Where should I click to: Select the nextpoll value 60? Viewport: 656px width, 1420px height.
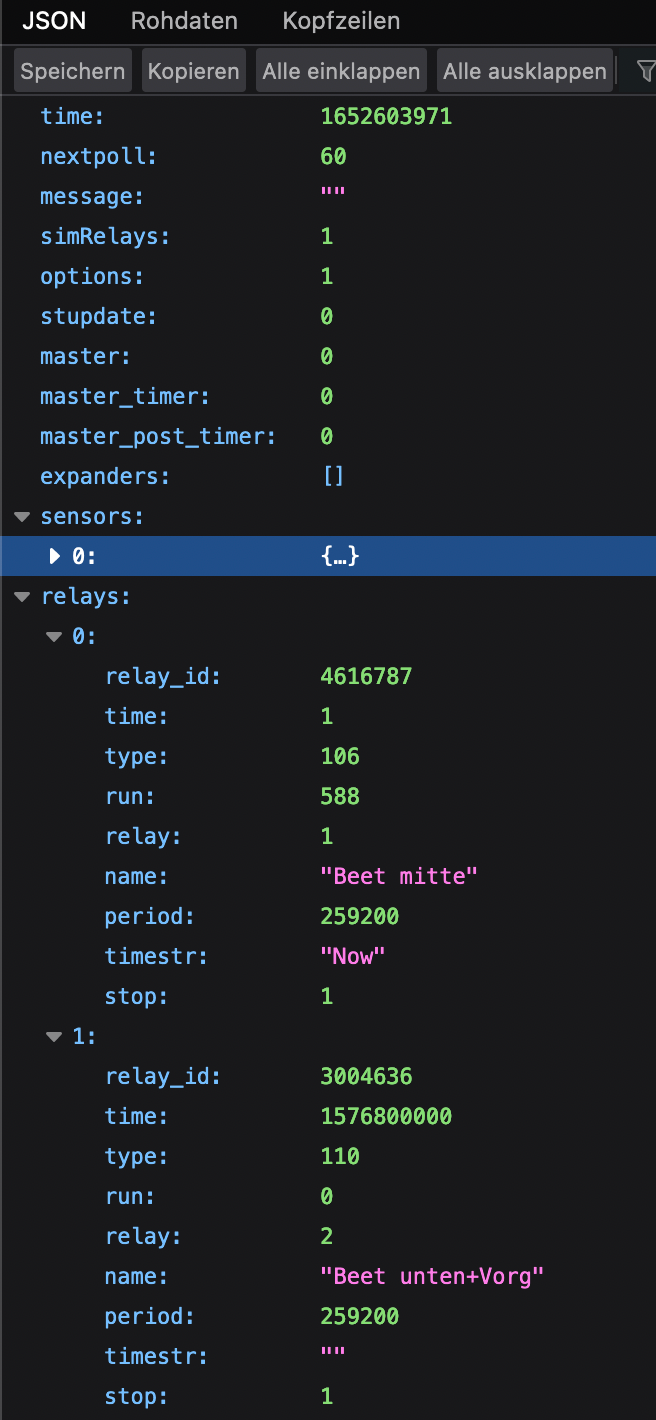pos(334,156)
